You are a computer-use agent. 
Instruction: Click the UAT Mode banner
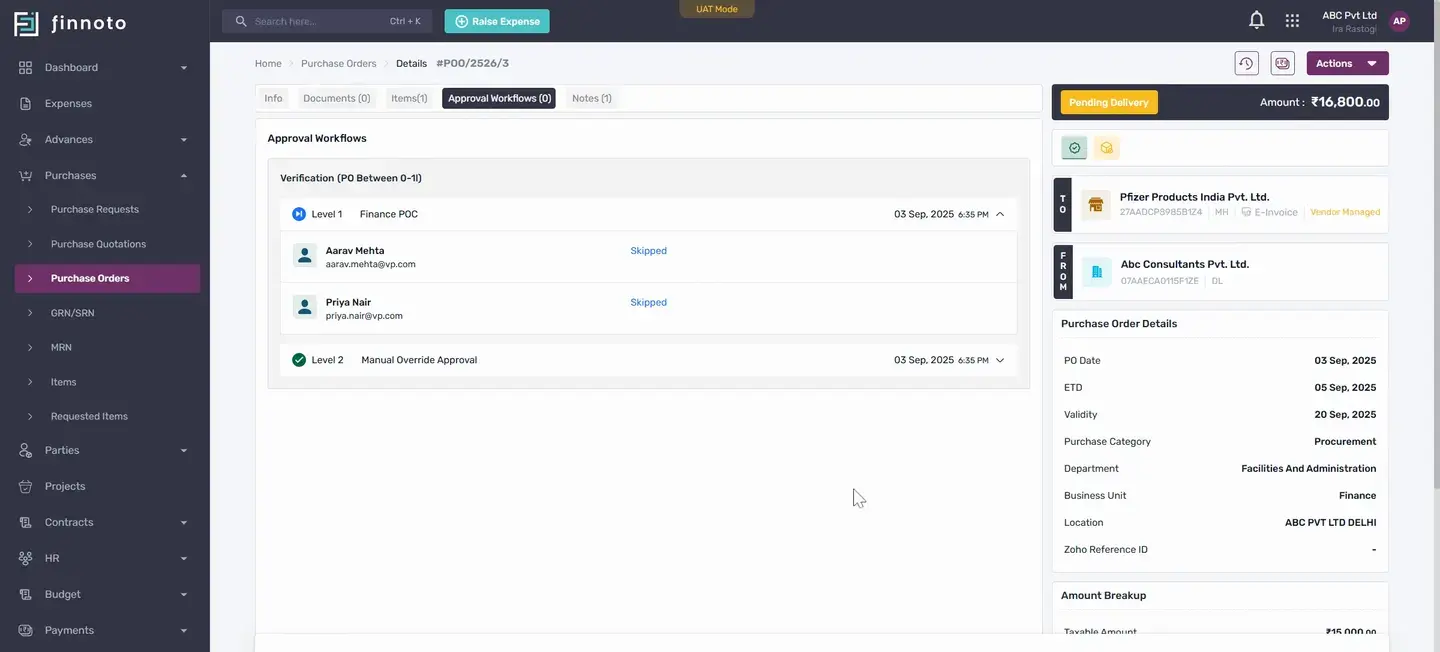(x=717, y=9)
